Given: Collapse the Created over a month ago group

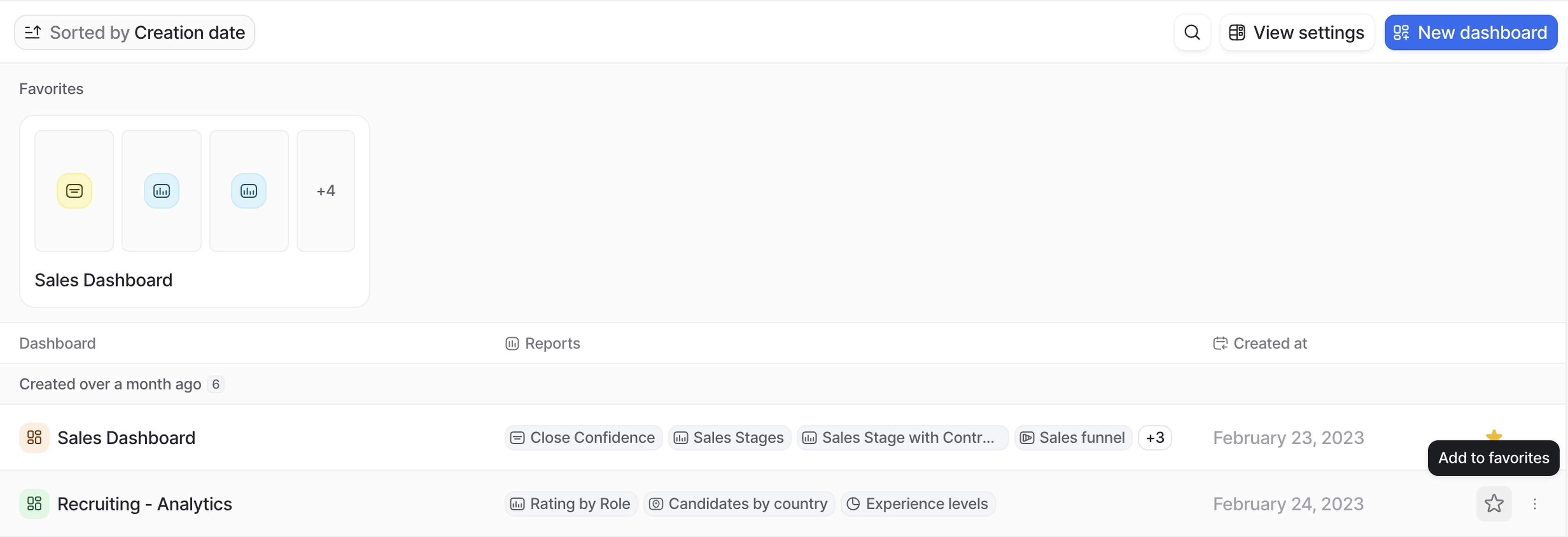Looking at the screenshot, I should tap(110, 384).
